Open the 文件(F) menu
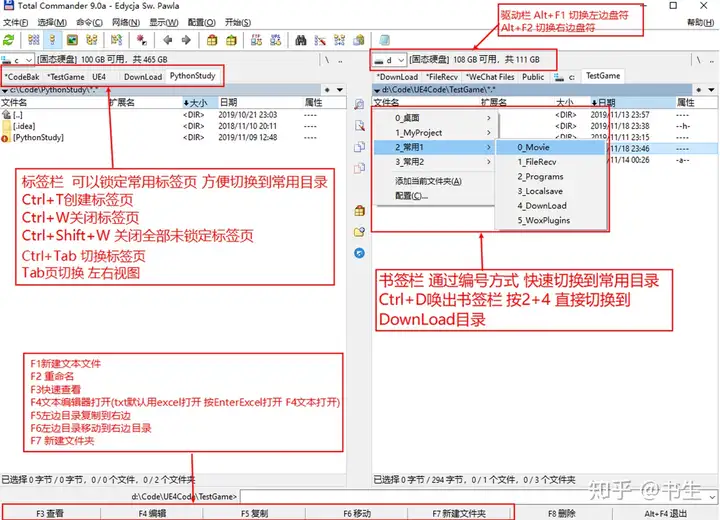Image resolution: width=720 pixels, height=520 pixels. (x=15, y=23)
